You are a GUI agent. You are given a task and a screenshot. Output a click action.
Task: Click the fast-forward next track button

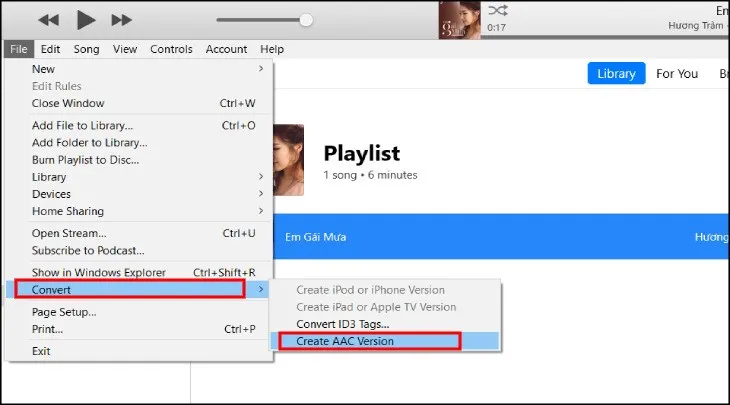point(121,19)
